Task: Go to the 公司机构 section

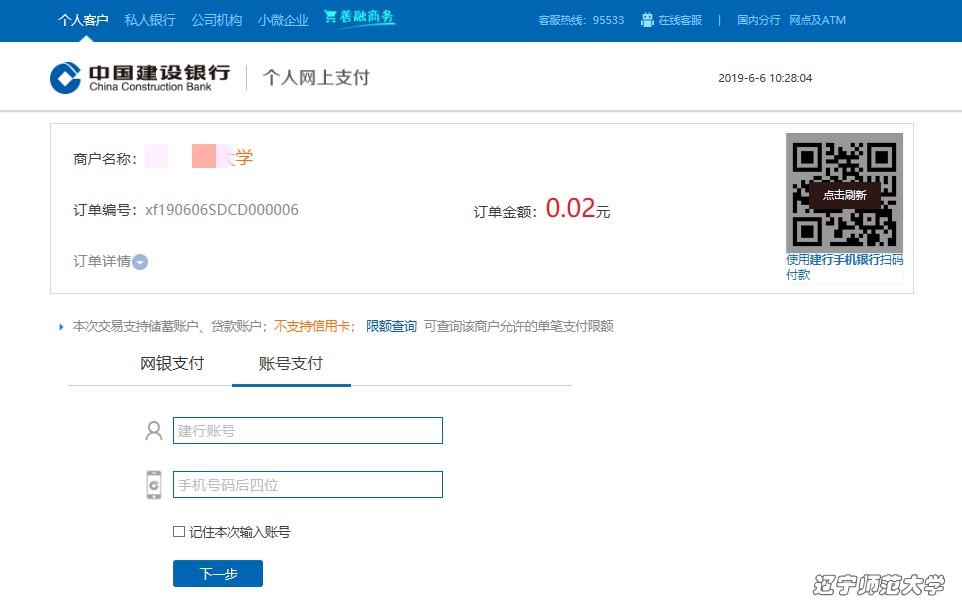Action: (216, 20)
